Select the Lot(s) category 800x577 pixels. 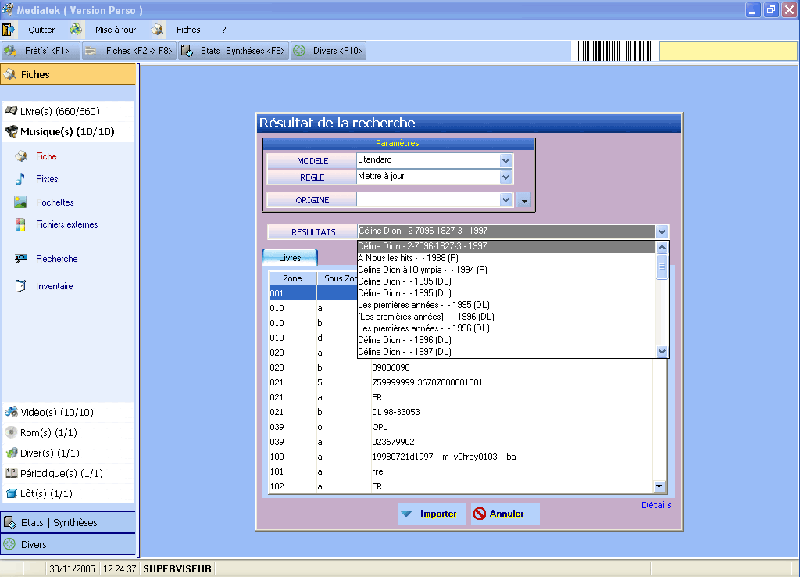(68, 494)
